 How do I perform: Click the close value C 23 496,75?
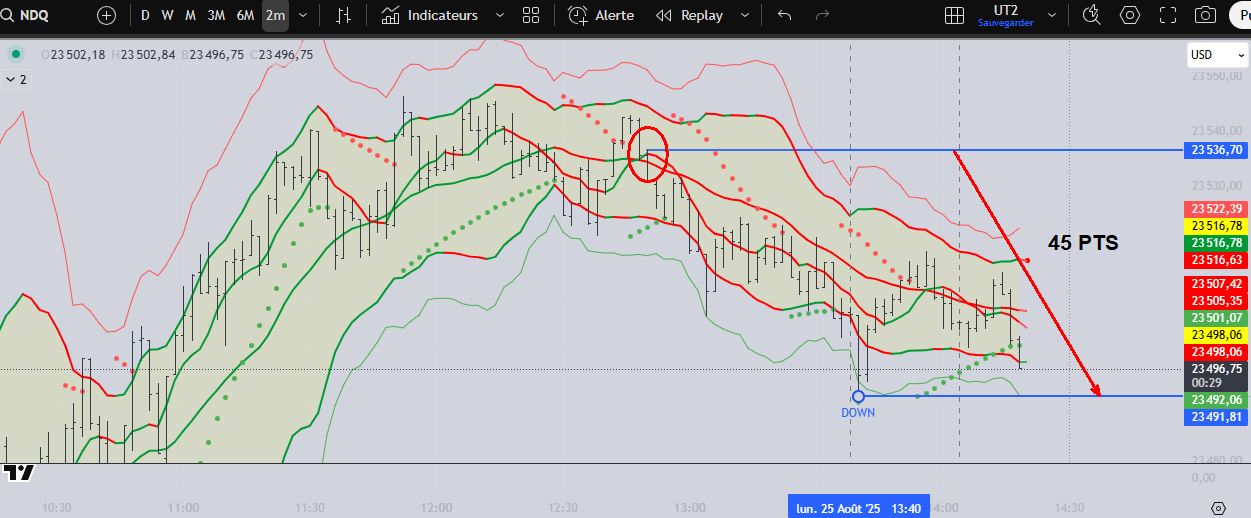pyautogui.click(x=281, y=54)
